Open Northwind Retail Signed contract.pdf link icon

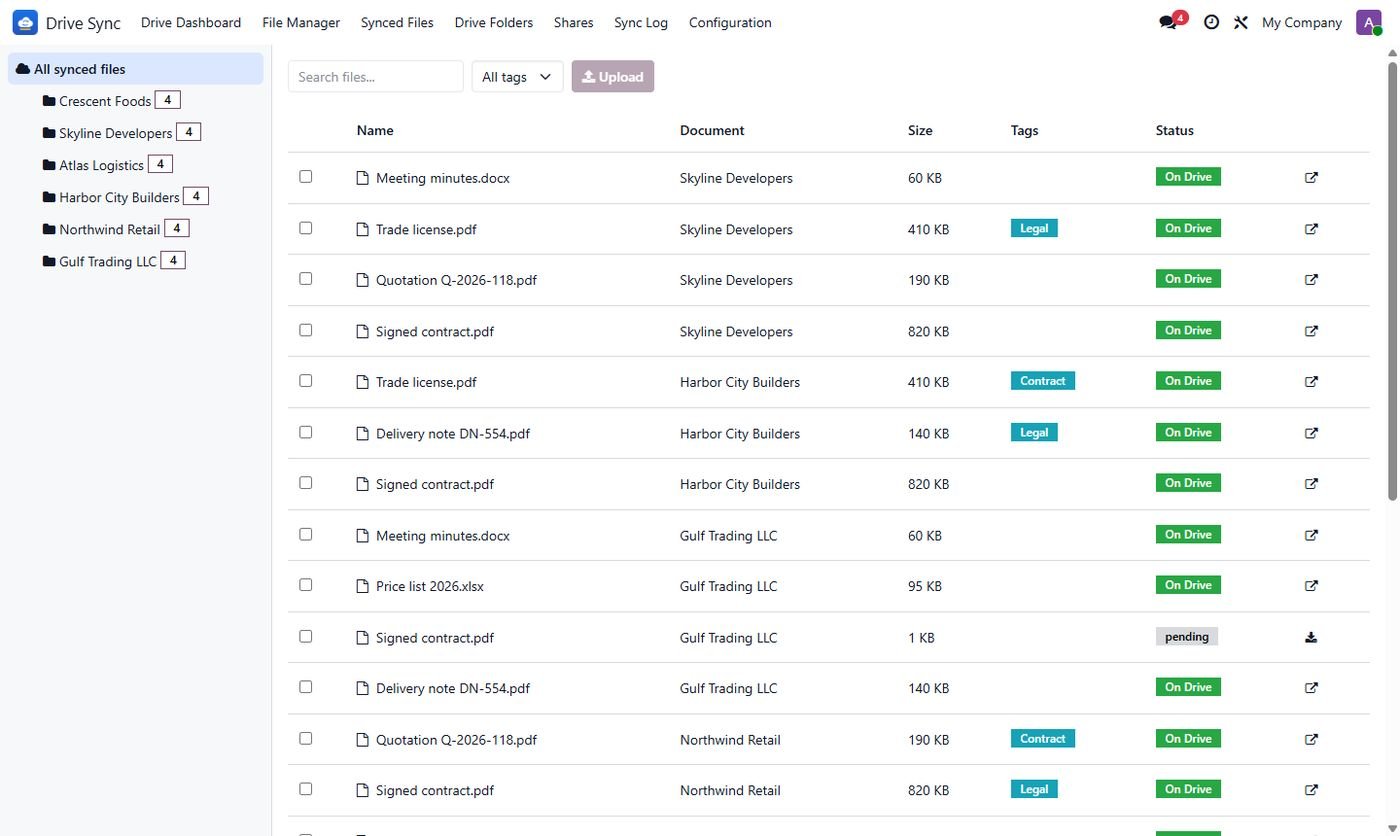point(1311,790)
